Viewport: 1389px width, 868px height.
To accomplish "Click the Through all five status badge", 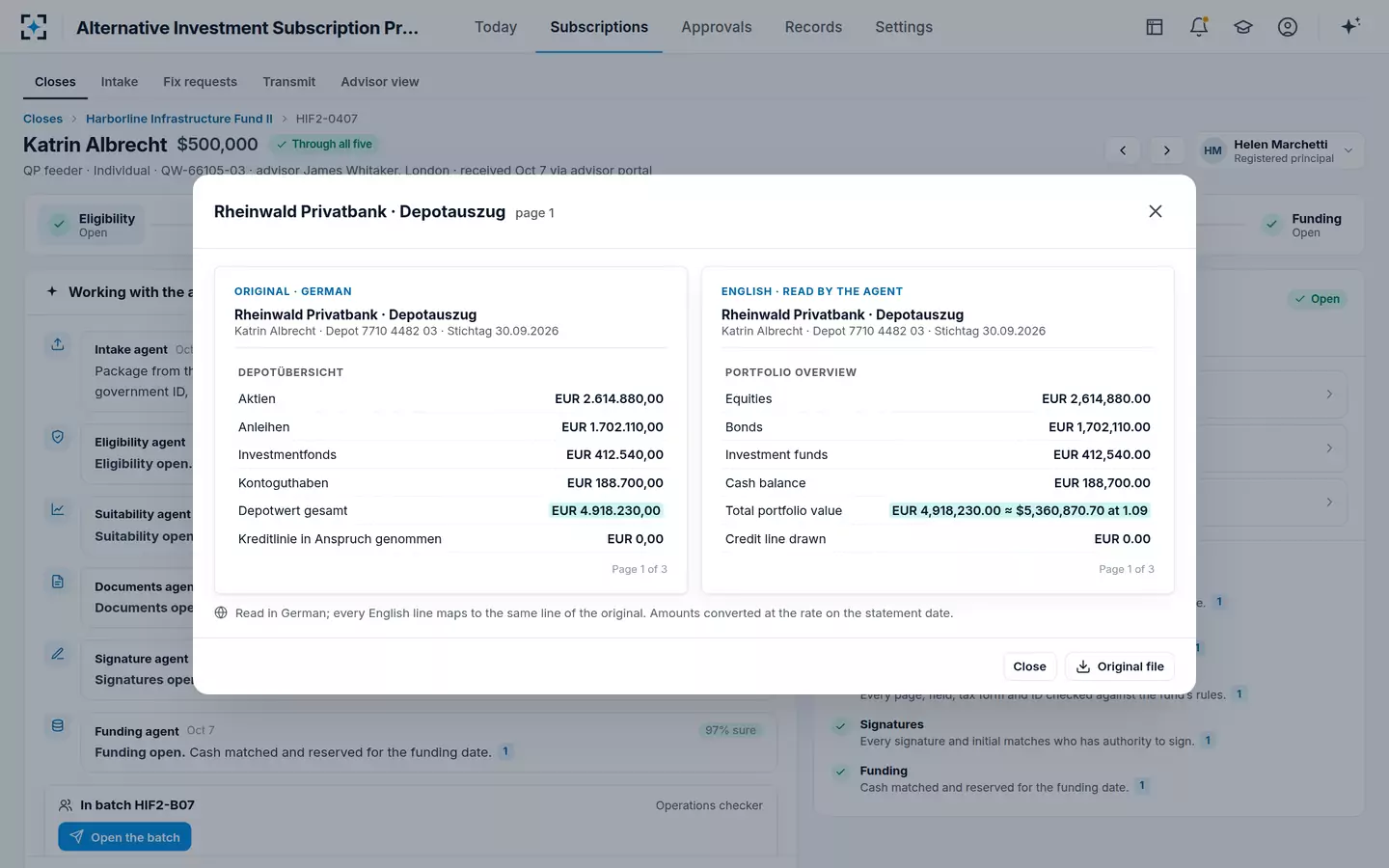I will pyautogui.click(x=324, y=144).
